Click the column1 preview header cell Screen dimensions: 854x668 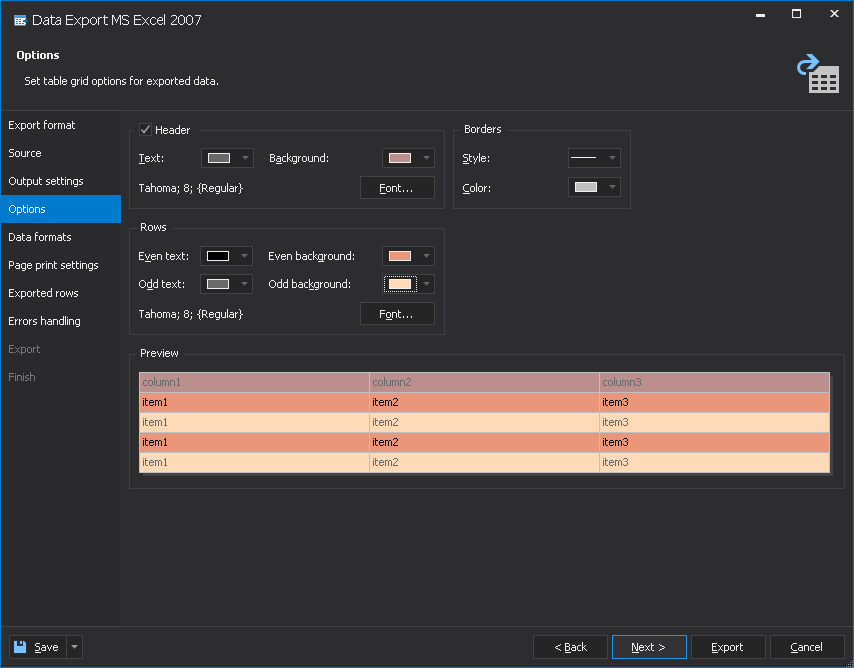[x=254, y=382]
